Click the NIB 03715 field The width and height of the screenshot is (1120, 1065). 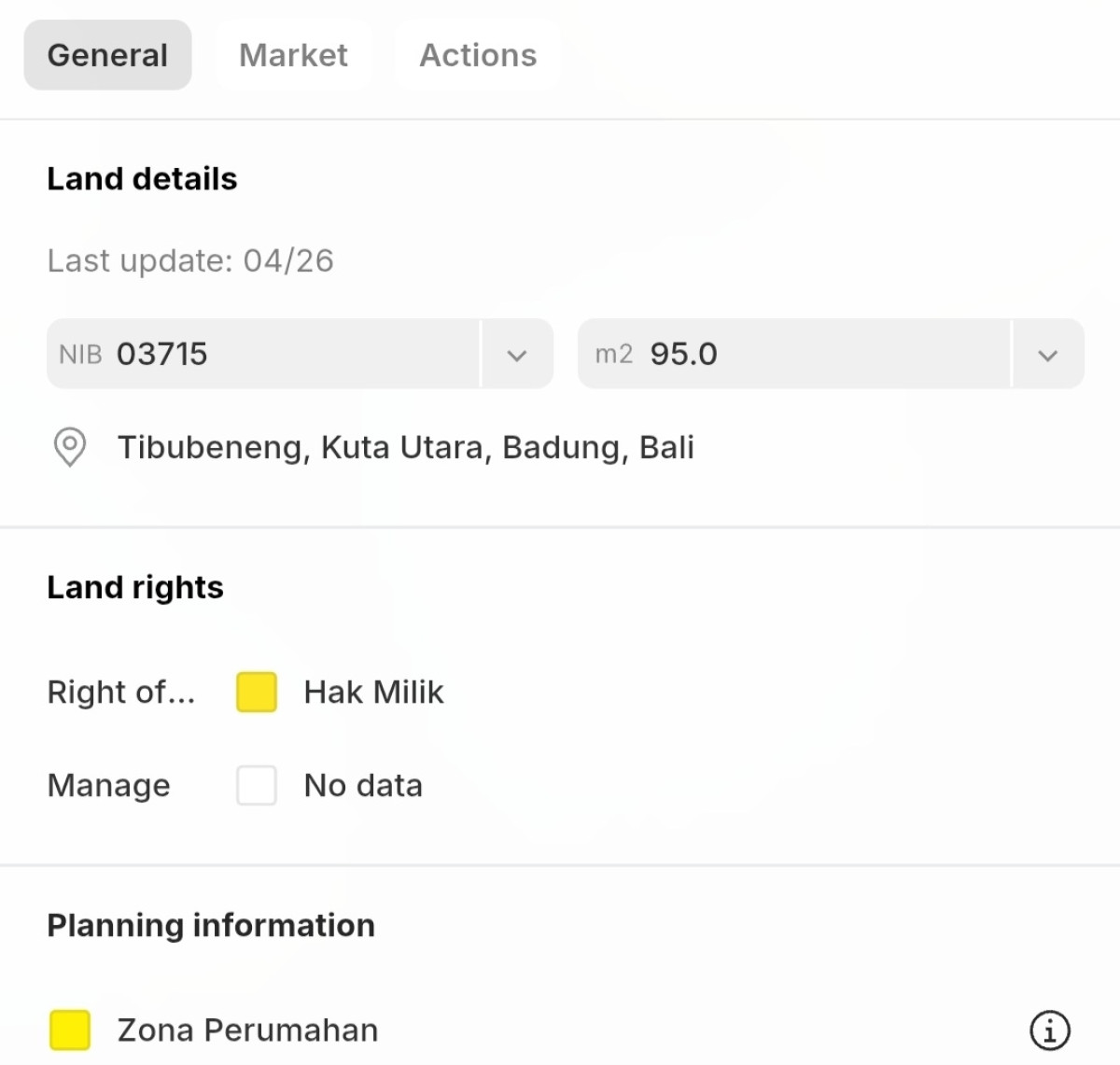tap(263, 354)
